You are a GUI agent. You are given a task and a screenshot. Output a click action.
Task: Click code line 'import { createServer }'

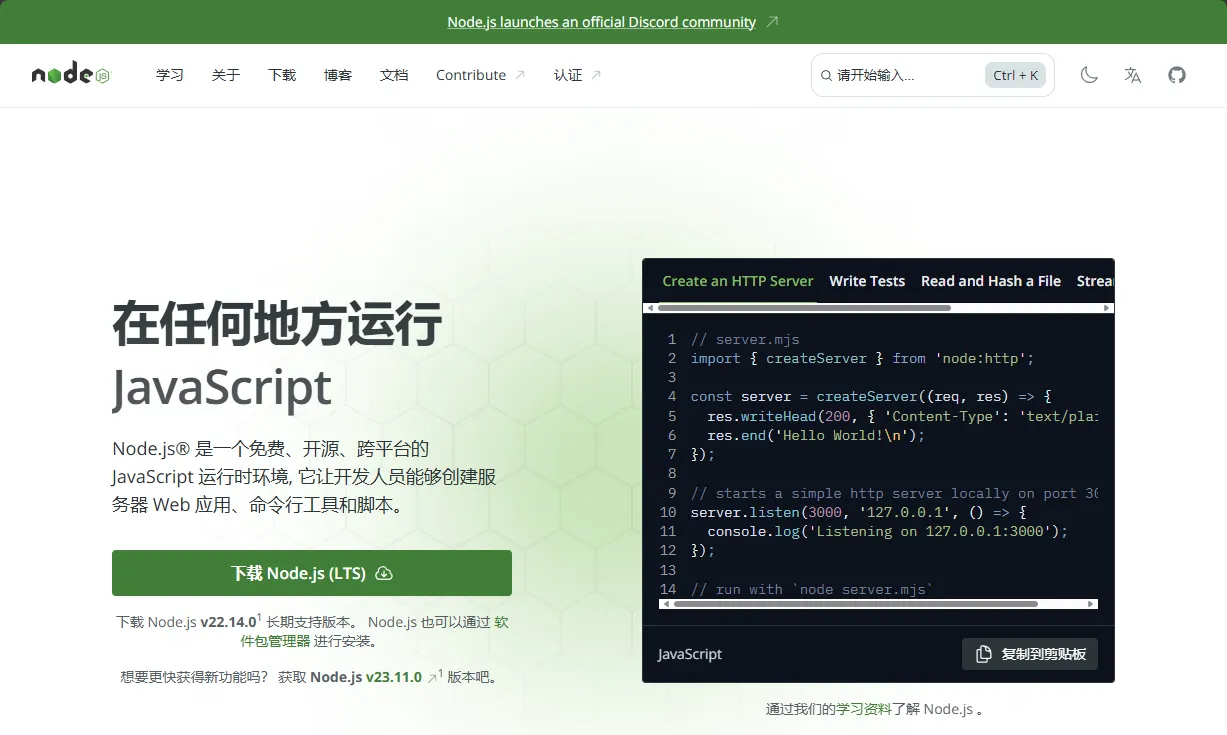862,358
